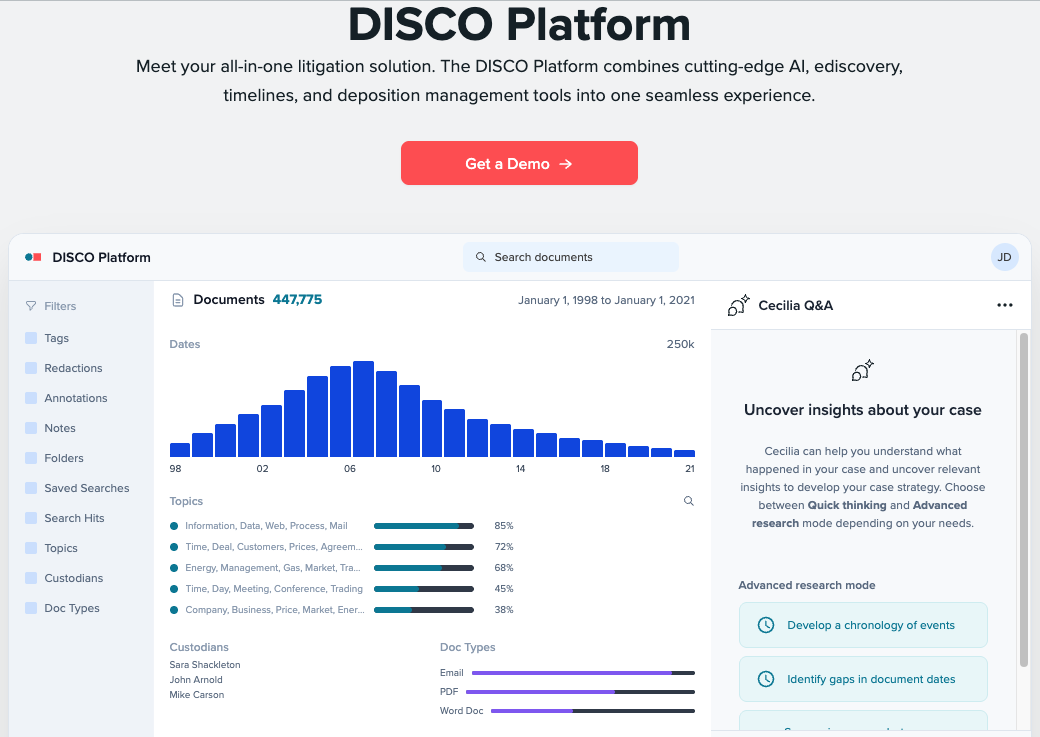Expand the Saved Searches filter

(x=86, y=488)
